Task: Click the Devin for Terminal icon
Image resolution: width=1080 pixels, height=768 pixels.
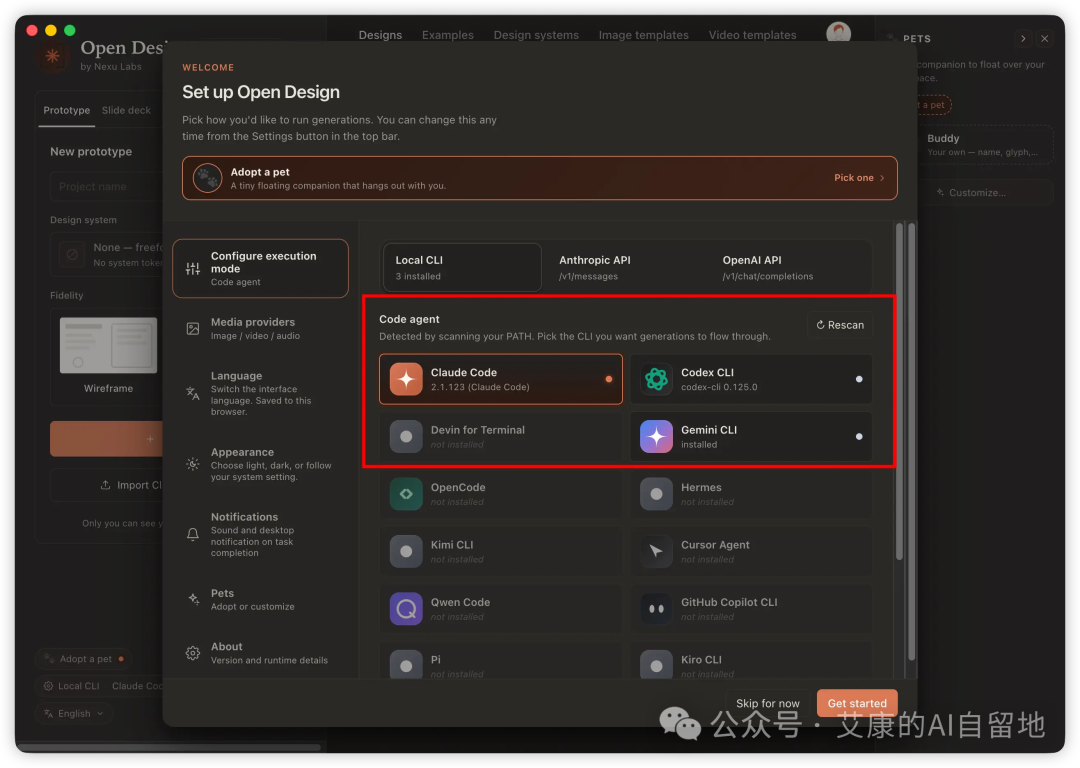Action: [406, 436]
